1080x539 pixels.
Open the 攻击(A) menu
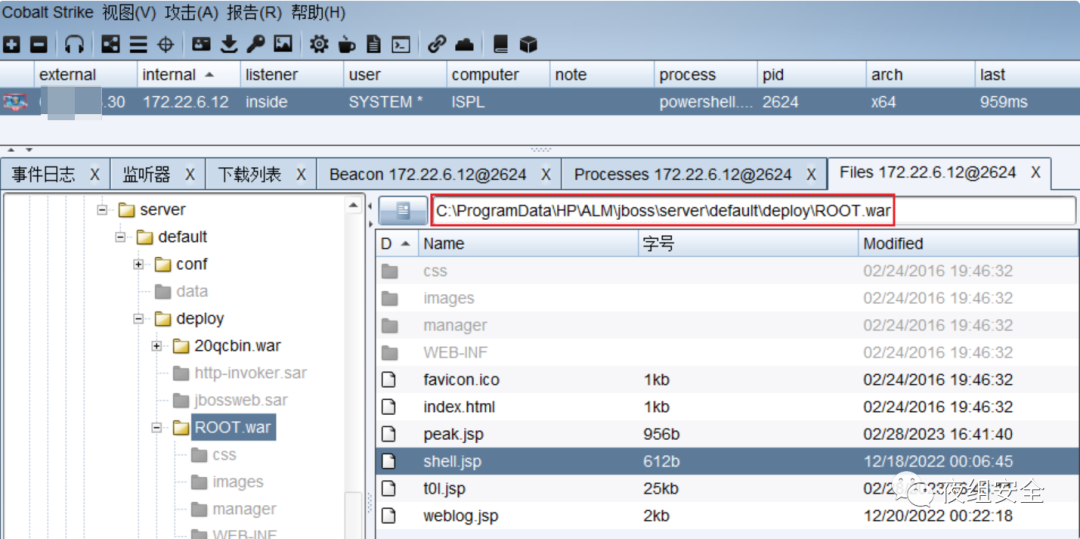tap(191, 12)
